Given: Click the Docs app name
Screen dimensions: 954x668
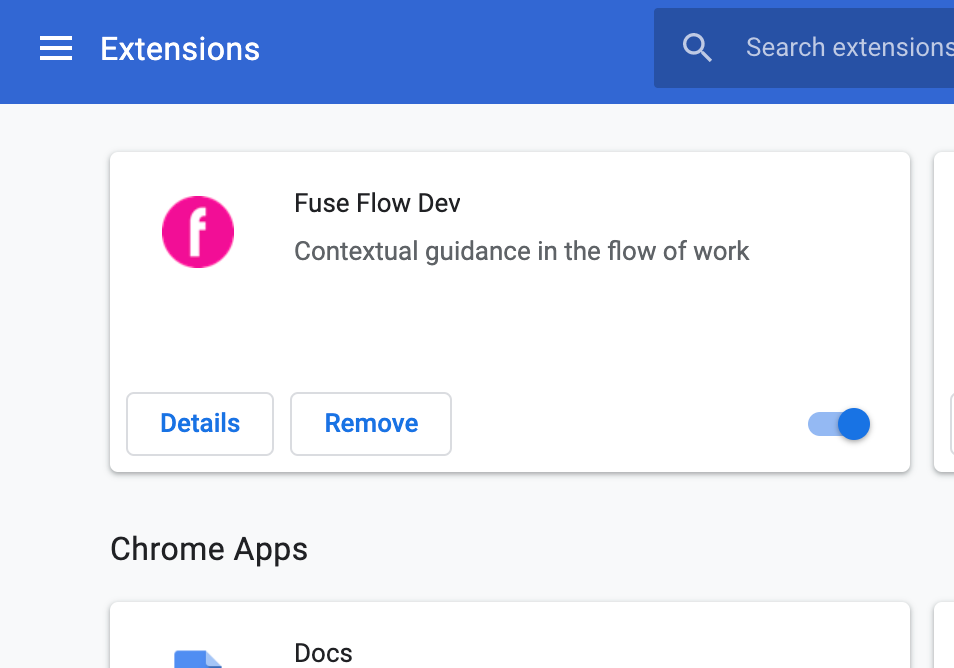Looking at the screenshot, I should coord(323,653).
